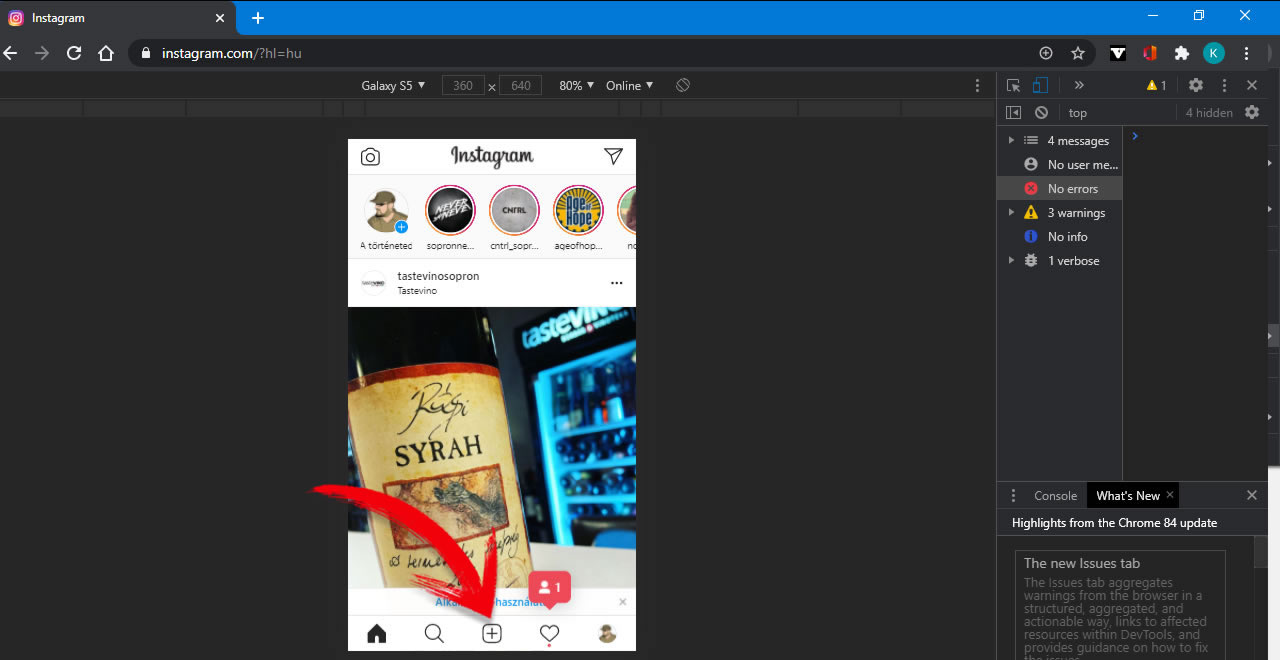
Task: Expand the 4 messages row
Action: [x=1059, y=141]
